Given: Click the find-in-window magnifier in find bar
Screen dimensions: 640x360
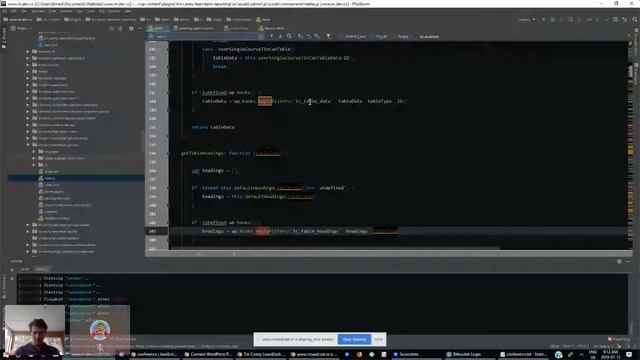Looking at the screenshot, I should point(289,36).
